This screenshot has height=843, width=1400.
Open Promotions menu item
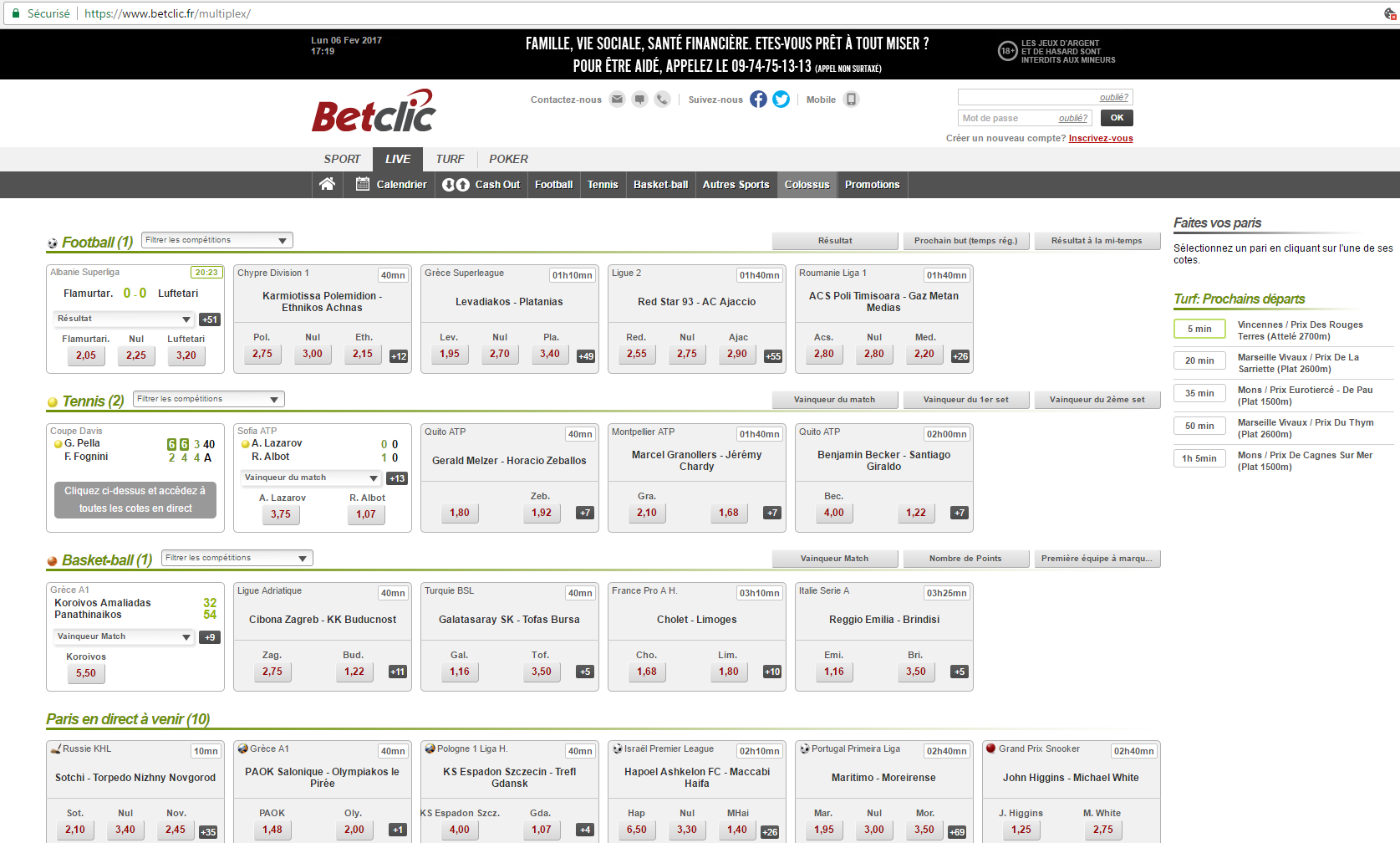tap(873, 185)
